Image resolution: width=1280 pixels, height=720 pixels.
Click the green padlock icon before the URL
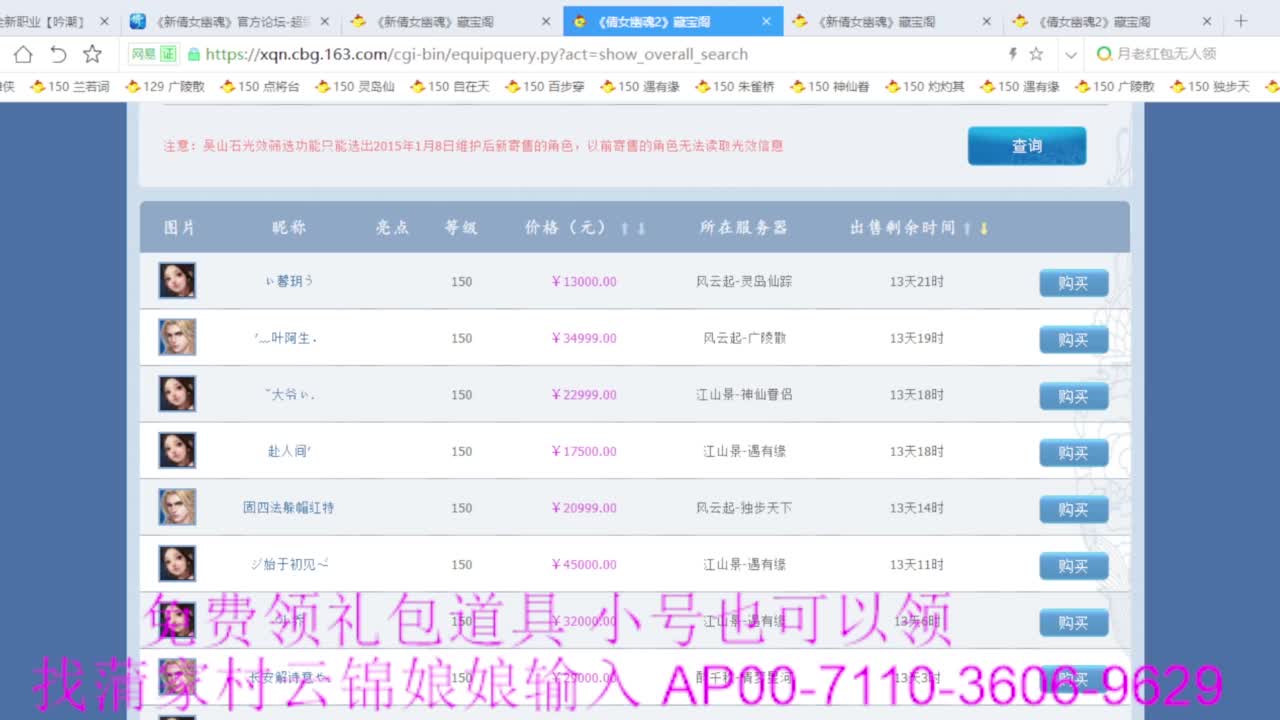tap(193, 55)
